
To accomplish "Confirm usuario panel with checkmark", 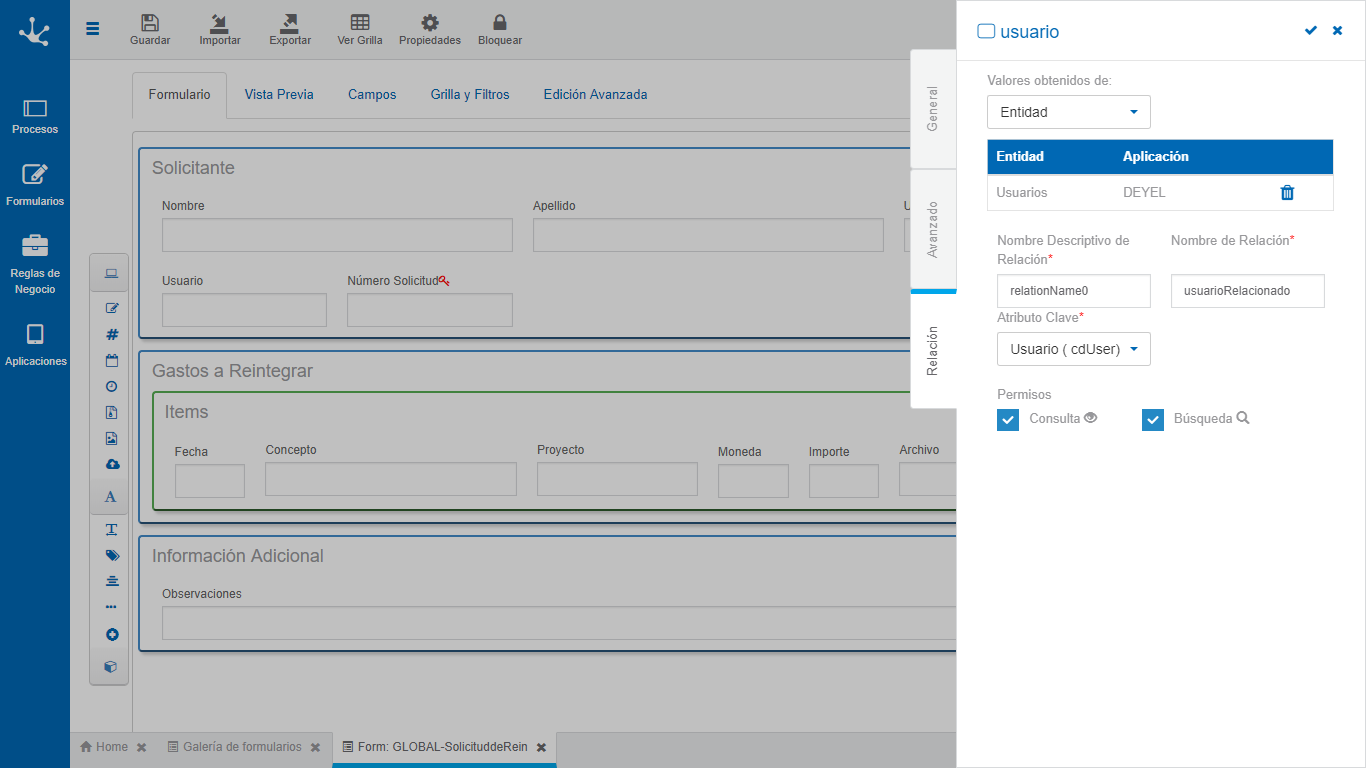I will tap(1311, 31).
